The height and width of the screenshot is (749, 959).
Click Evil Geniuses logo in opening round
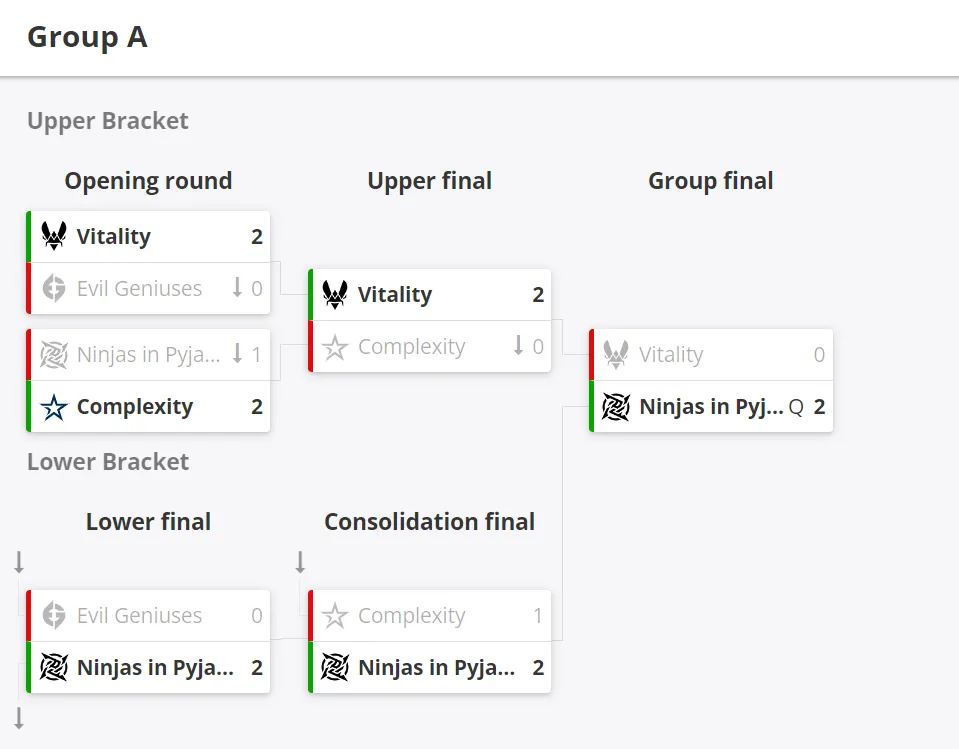(x=54, y=288)
